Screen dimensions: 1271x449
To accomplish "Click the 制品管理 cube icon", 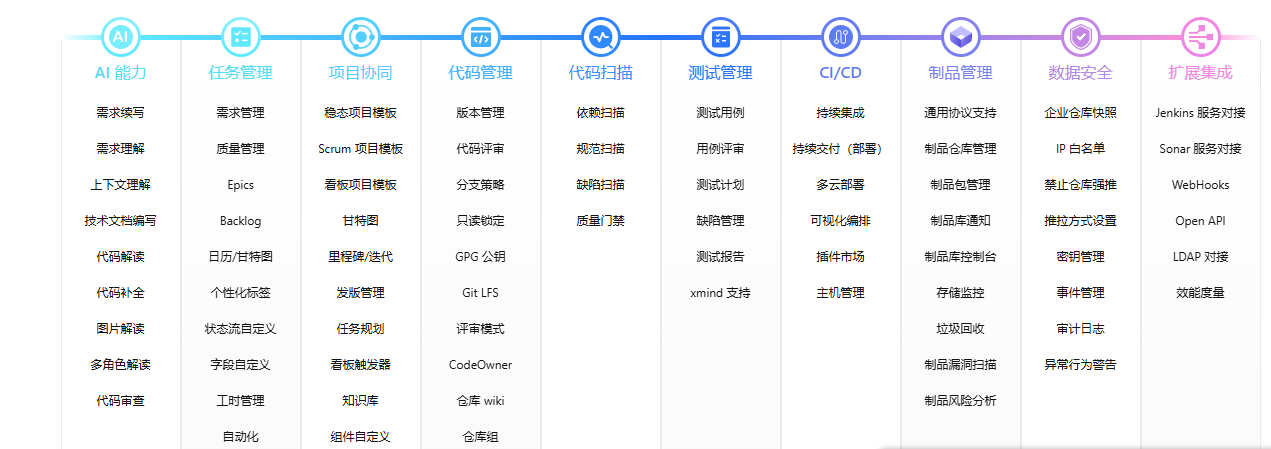I will pos(960,37).
